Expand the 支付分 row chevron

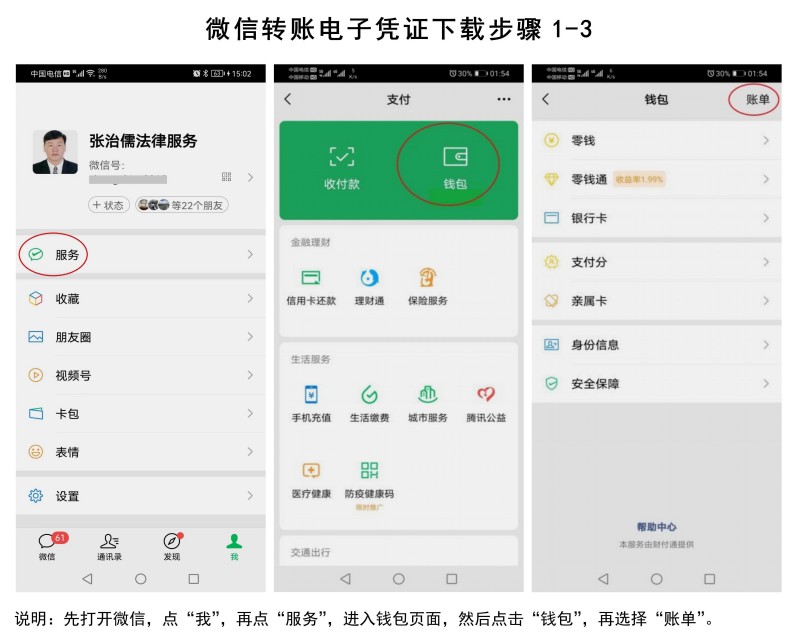click(766, 262)
